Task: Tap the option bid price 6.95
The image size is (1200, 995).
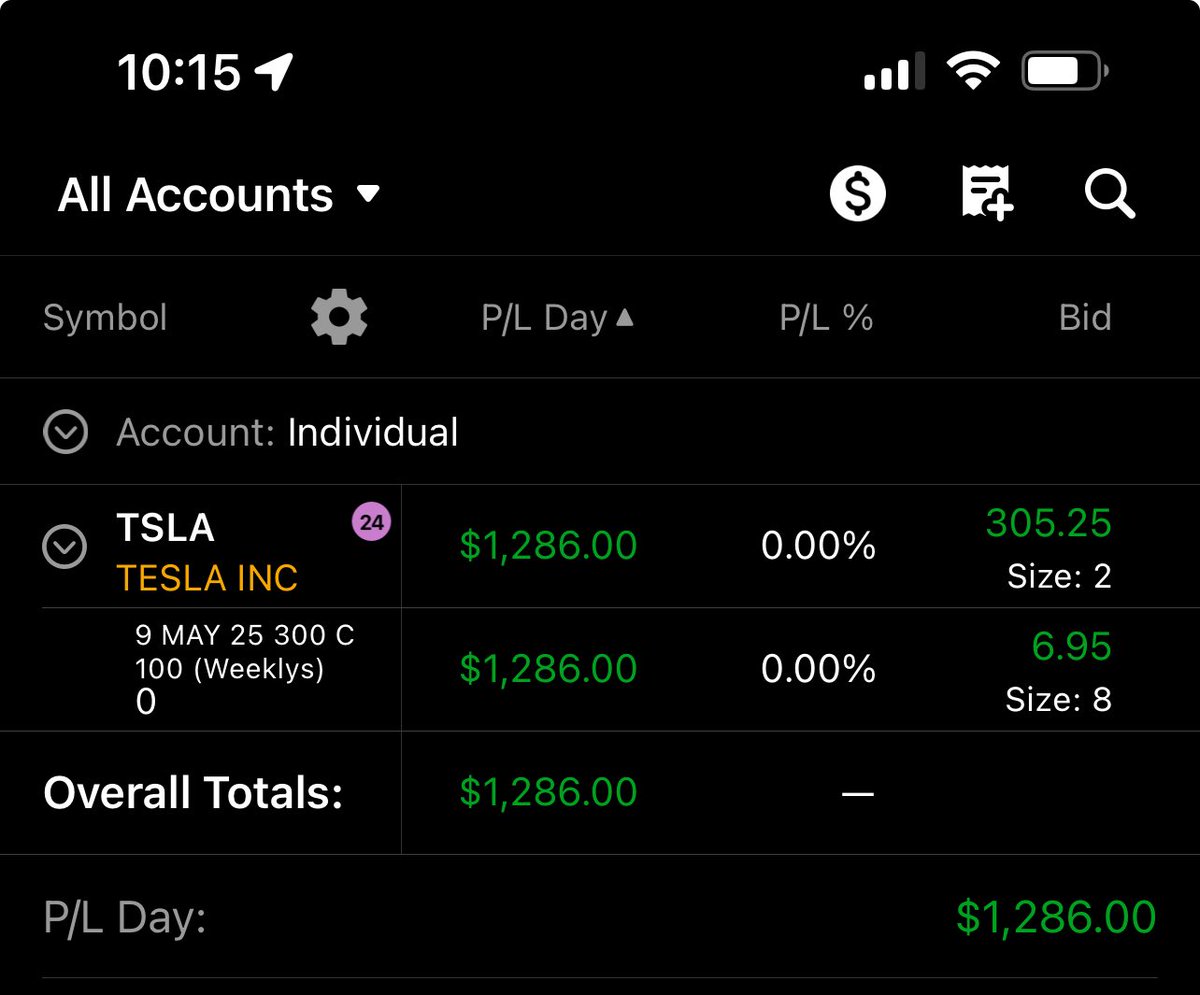Action: coord(1071,646)
